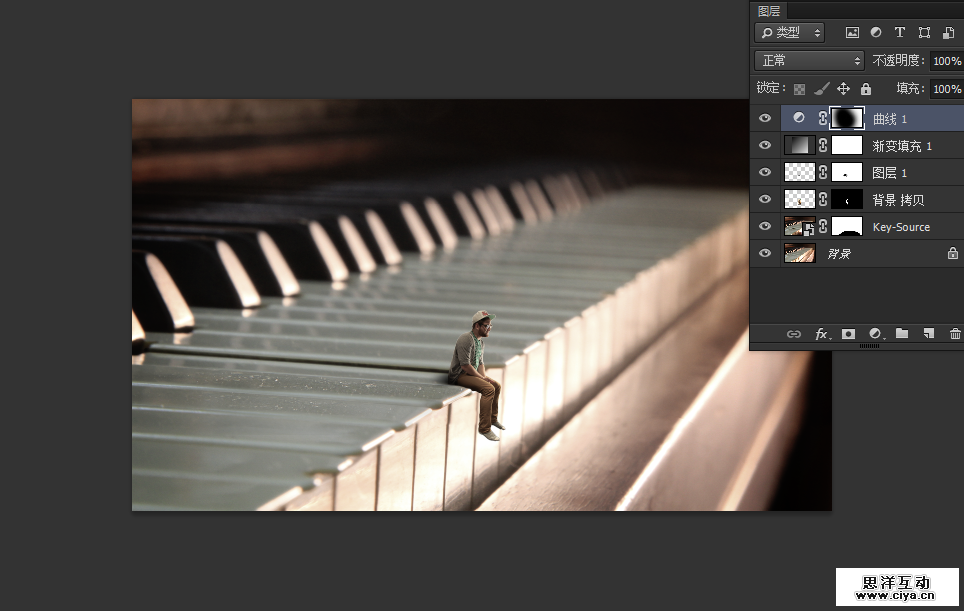Select the 图层 1 layer name
Screen dimensions: 964x611
coord(889,173)
